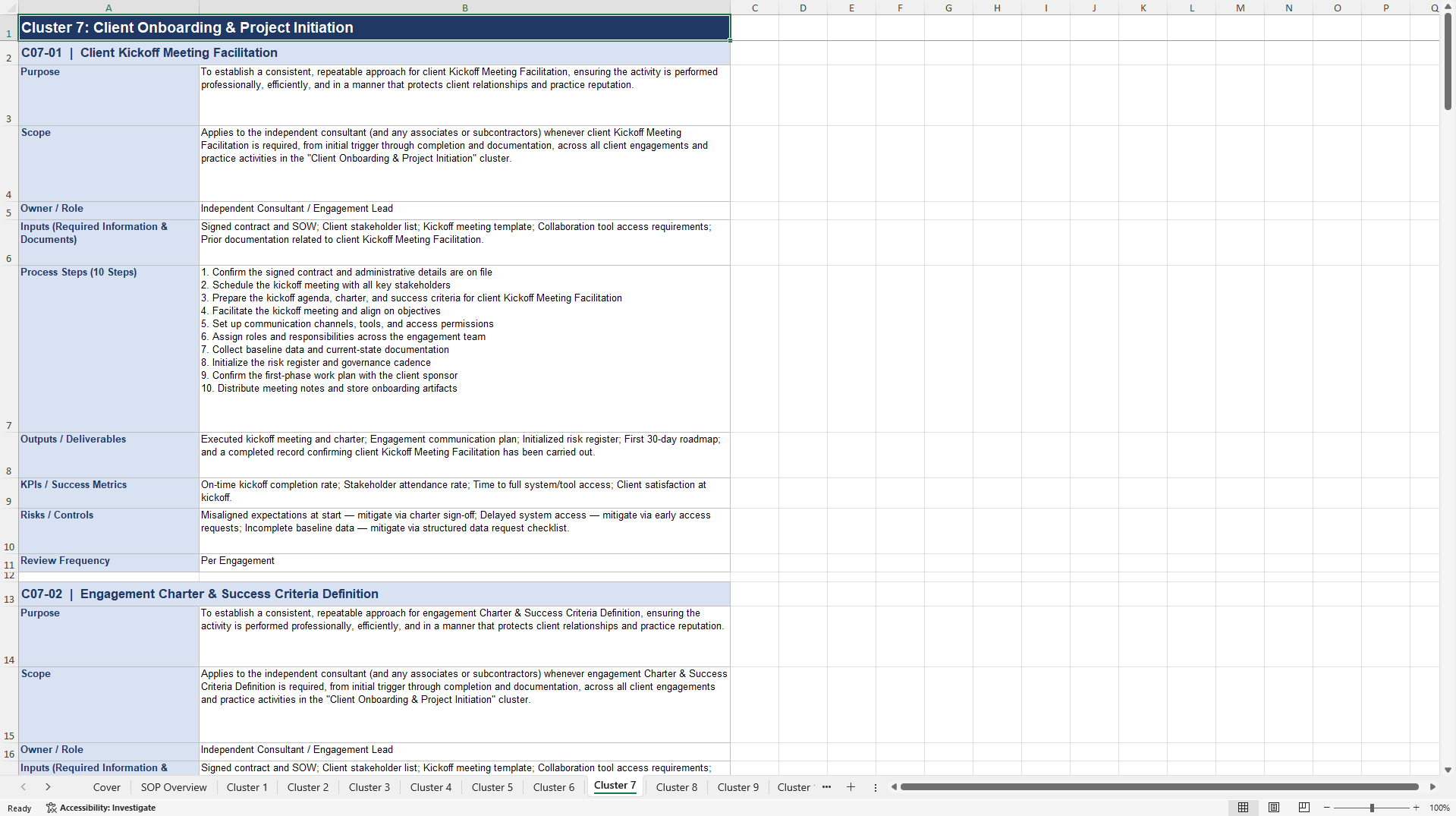The height and width of the screenshot is (816, 1456).
Task: Switch to Cluster 9 sheet
Action: tap(738, 787)
